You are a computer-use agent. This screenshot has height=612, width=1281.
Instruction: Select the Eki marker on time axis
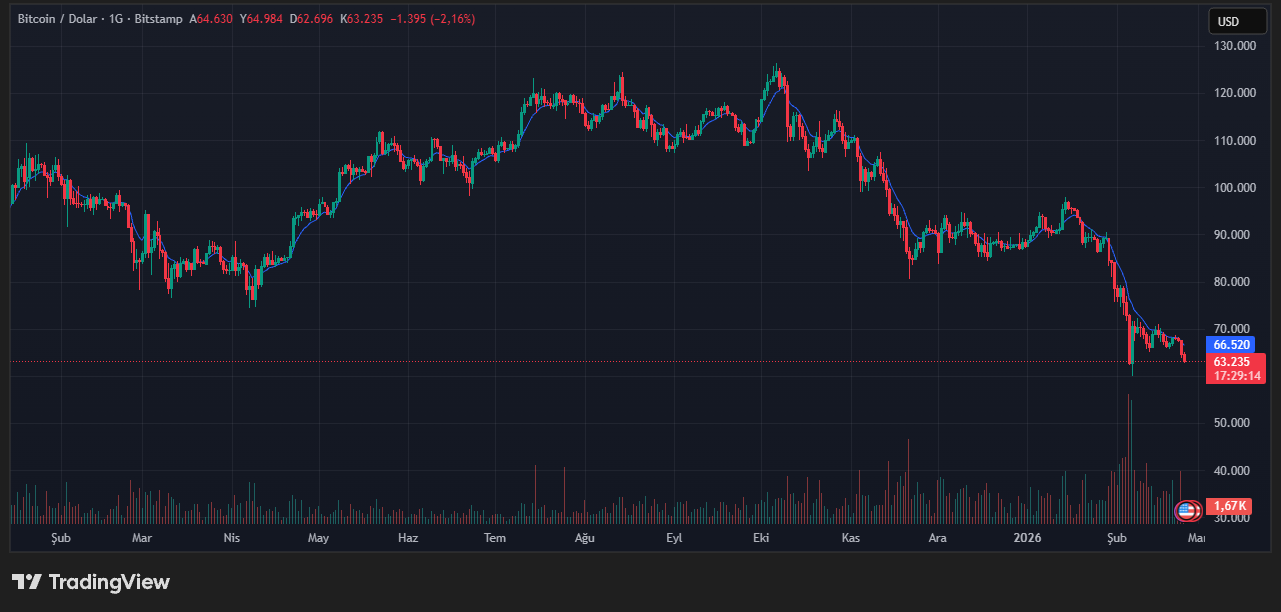point(761,538)
